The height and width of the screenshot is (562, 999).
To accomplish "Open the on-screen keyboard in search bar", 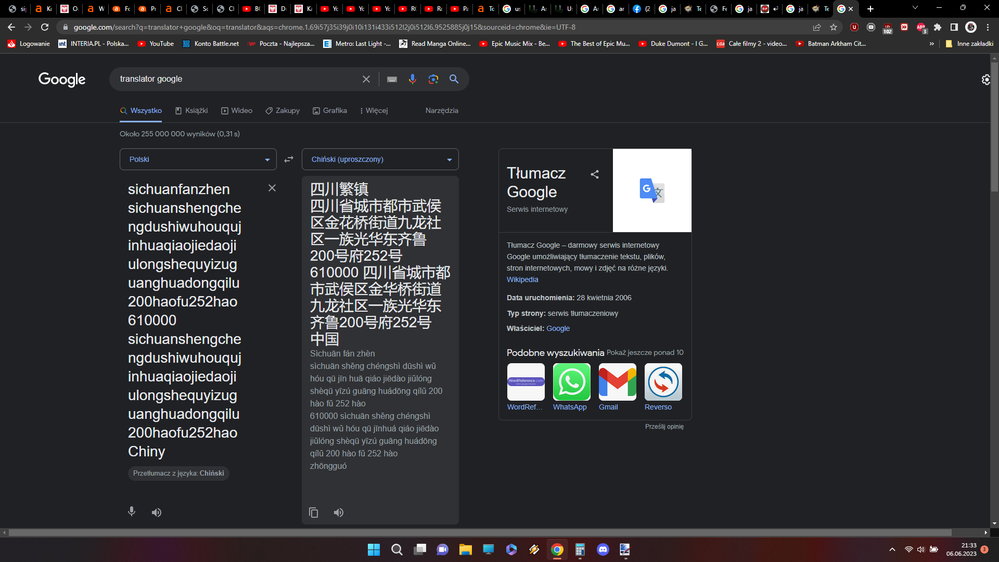I will [x=392, y=79].
